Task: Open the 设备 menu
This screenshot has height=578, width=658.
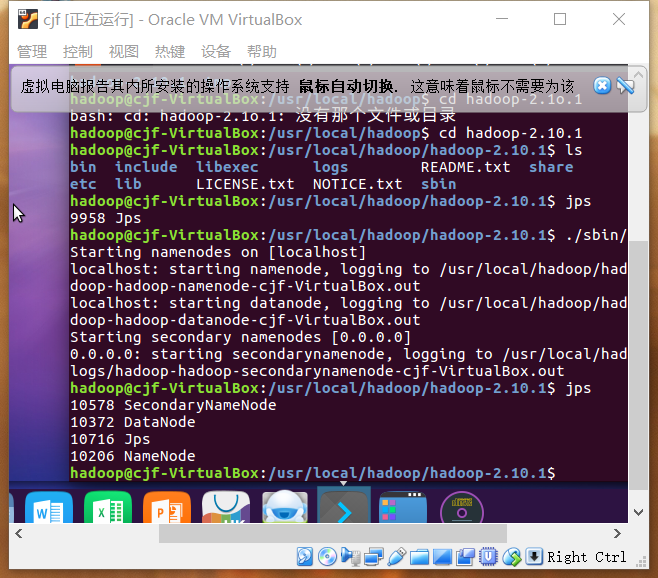Action: (x=216, y=52)
